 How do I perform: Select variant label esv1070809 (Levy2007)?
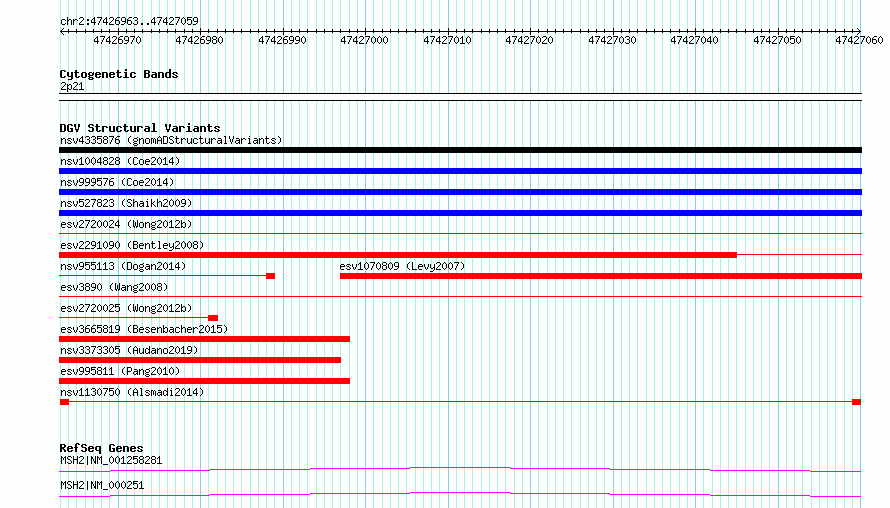tap(402, 266)
